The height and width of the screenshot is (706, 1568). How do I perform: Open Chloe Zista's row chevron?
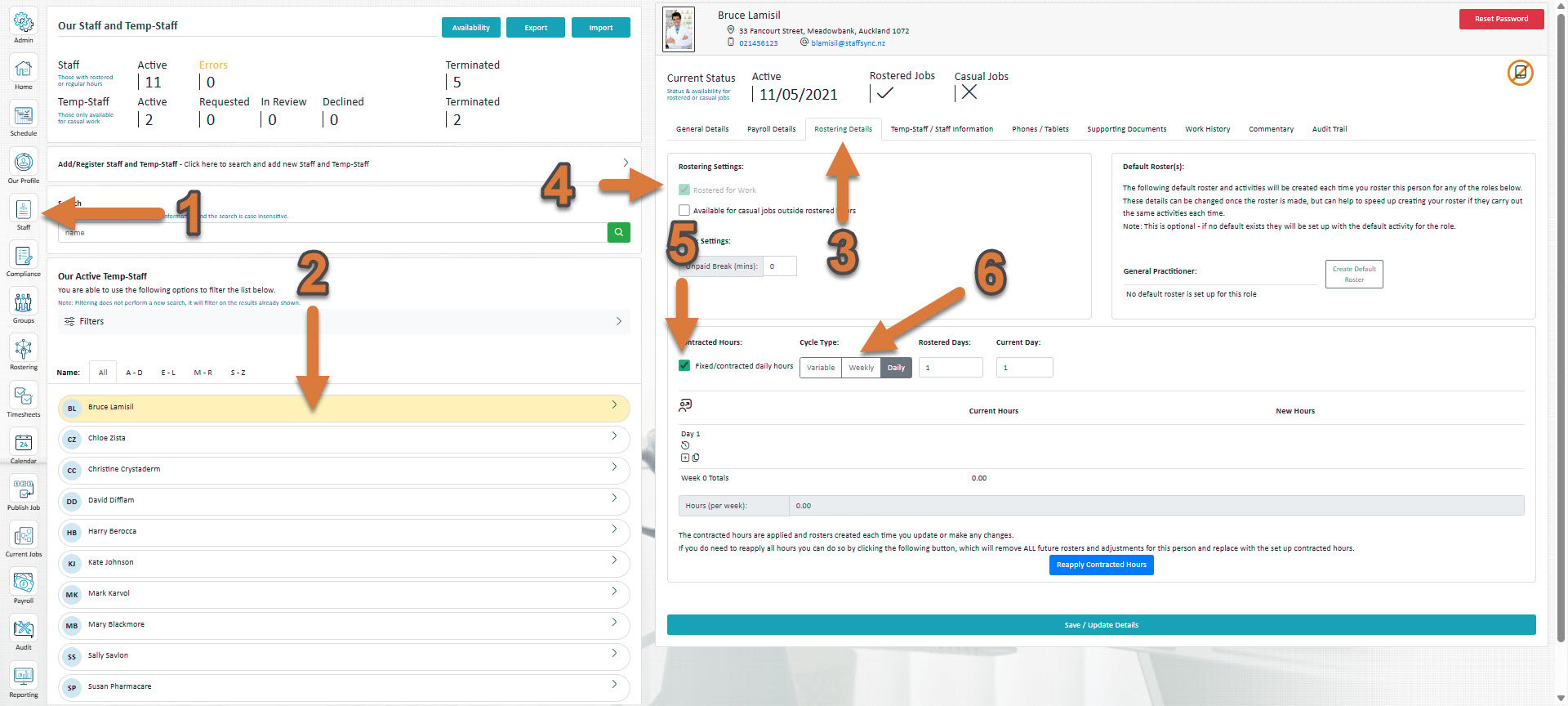click(614, 436)
